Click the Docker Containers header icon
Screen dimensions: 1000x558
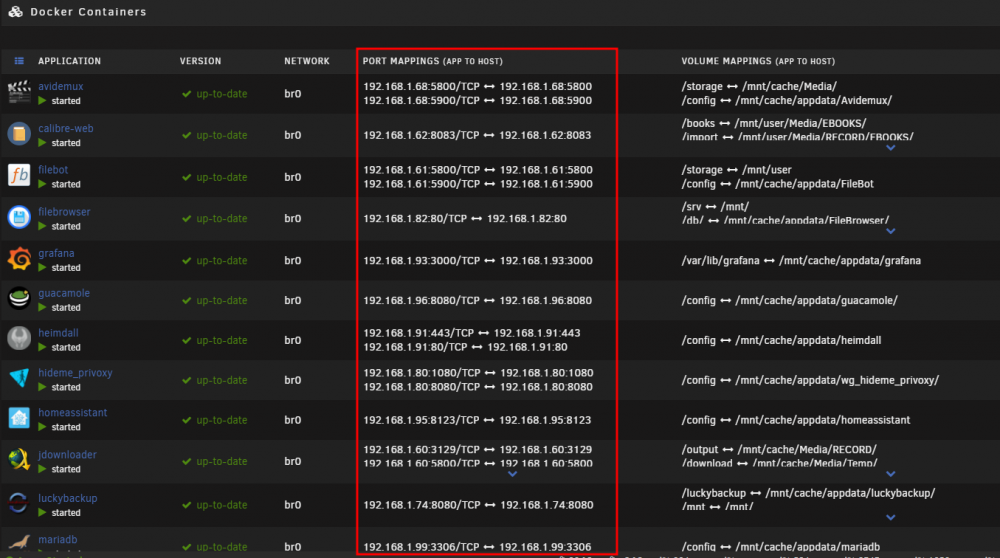(x=15, y=11)
